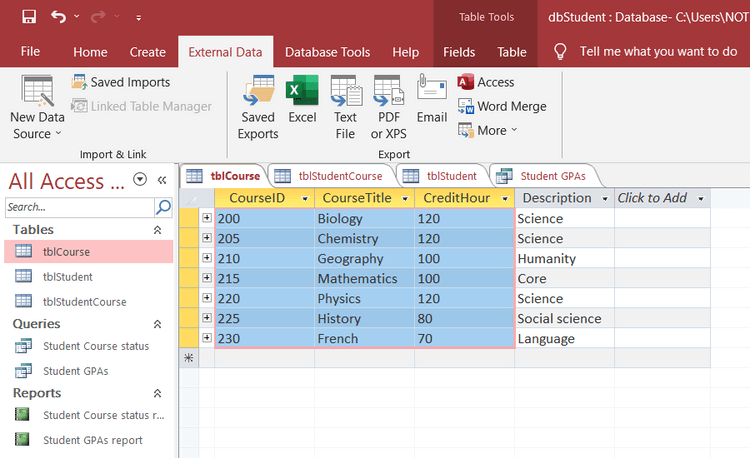Click the Word Merge export icon
This screenshot has width=750, height=458.
465,106
